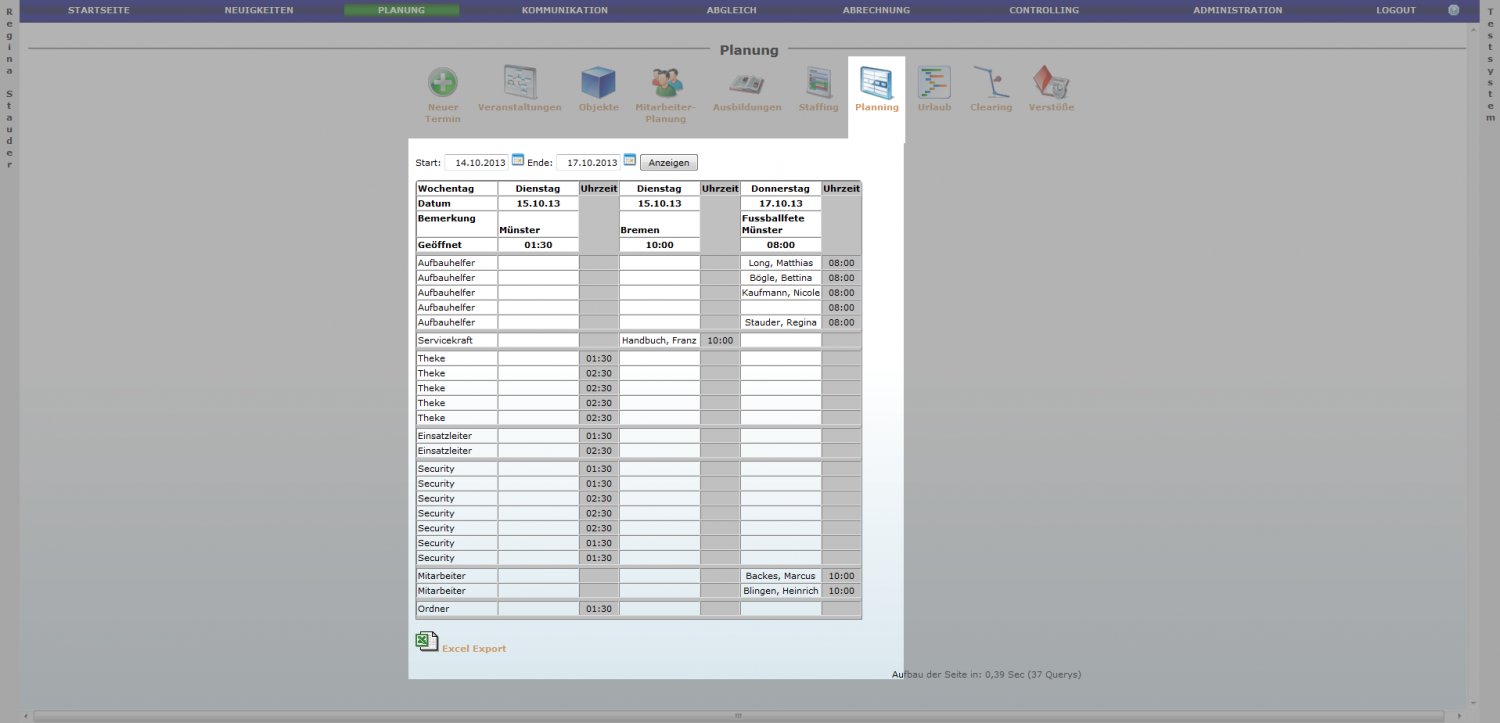Click the Geöffnet row label
Viewport: 1500px width, 723px height.
tap(457, 245)
